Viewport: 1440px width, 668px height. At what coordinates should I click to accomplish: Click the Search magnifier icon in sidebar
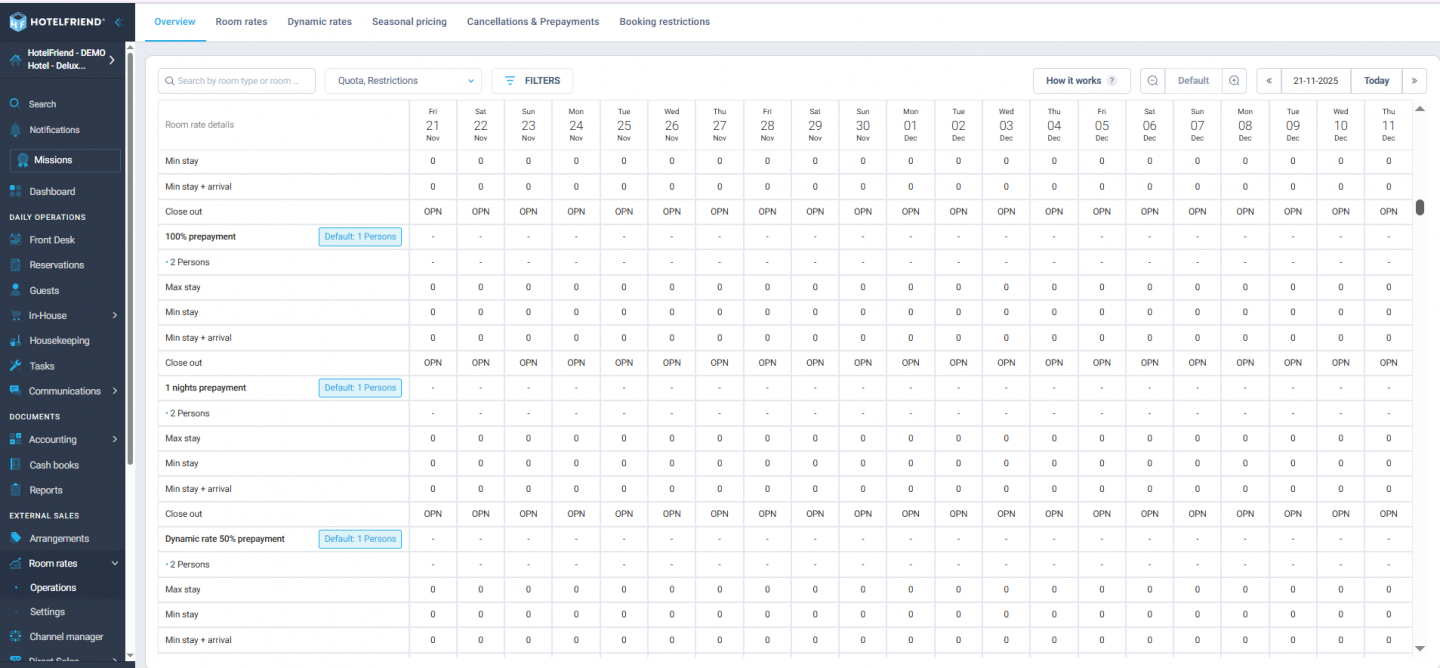[x=15, y=104]
